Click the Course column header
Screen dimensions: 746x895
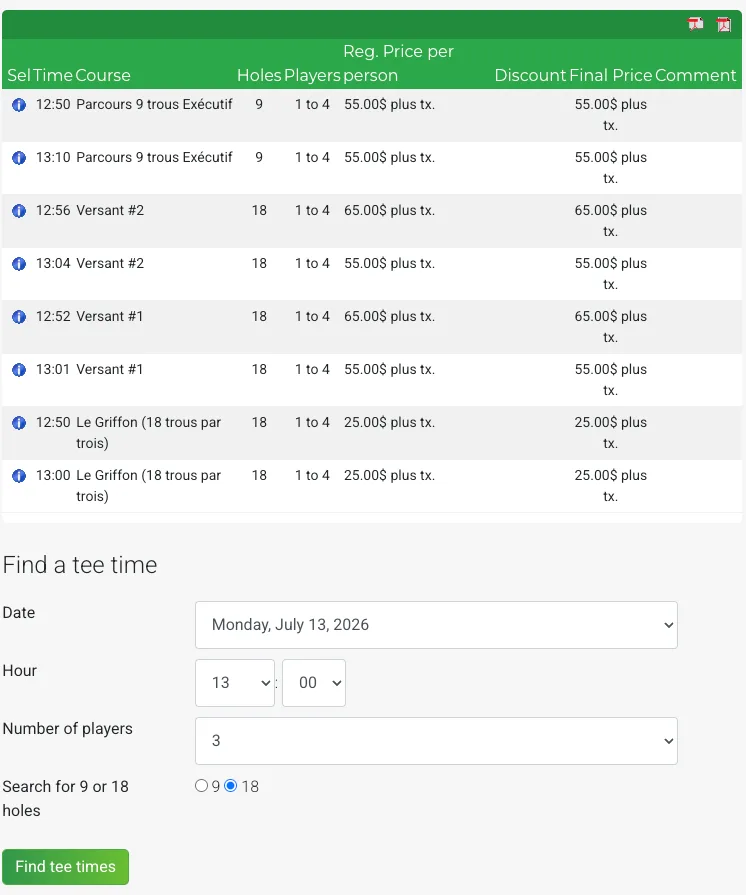point(103,75)
